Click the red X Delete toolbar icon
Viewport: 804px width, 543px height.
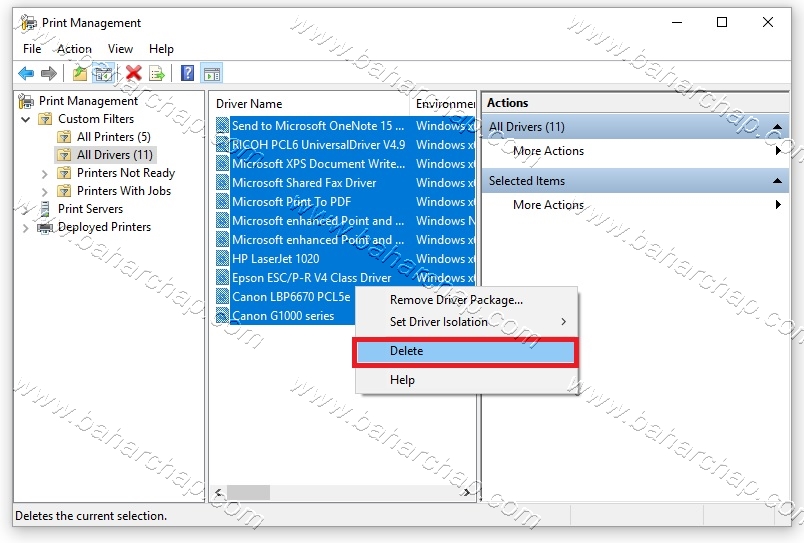point(133,73)
